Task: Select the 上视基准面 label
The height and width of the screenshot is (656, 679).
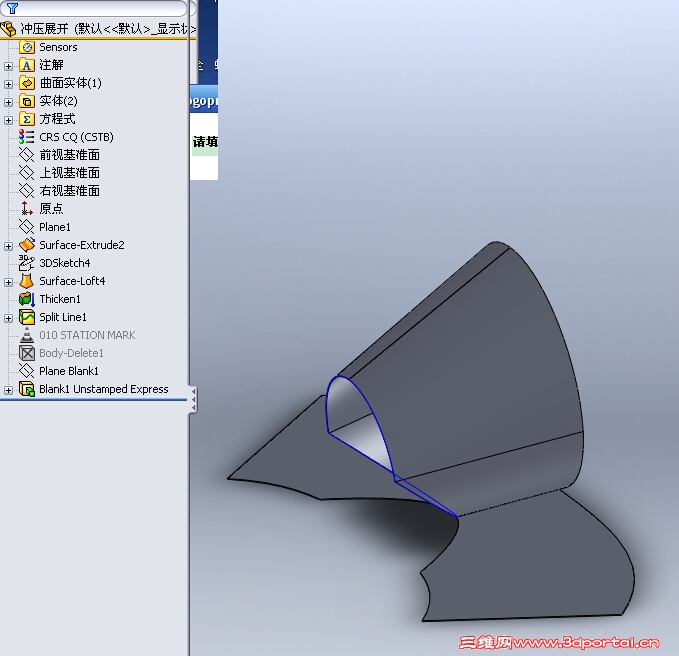Action: click(x=69, y=173)
